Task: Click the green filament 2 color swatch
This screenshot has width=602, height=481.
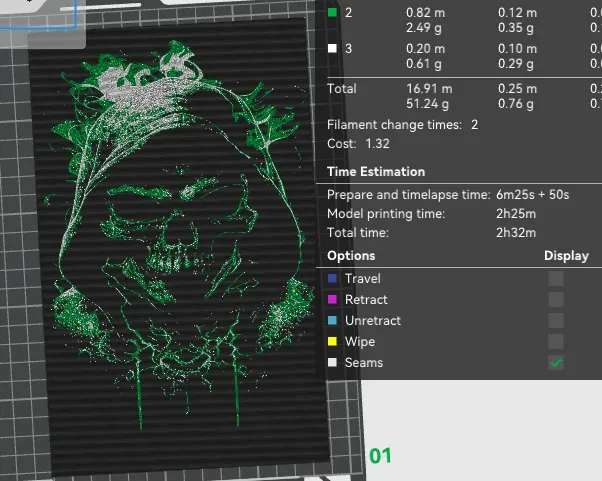Action: tap(332, 13)
